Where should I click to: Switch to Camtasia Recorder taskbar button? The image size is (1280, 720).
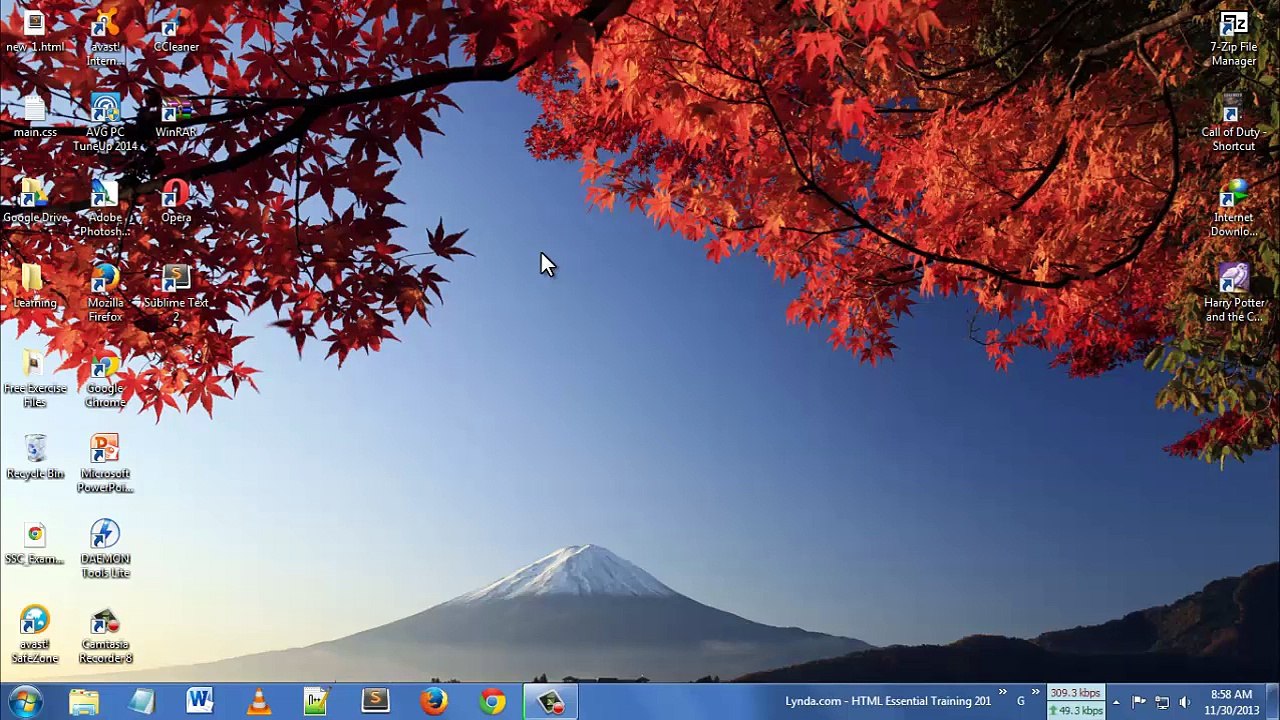[x=551, y=701]
